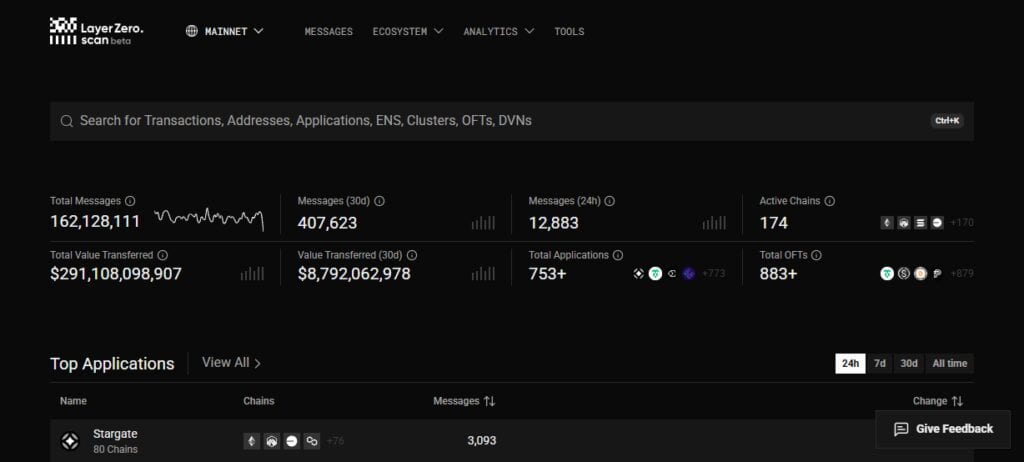Click the info icon beside Active Chains
This screenshot has height=462, width=1024.
(x=829, y=201)
